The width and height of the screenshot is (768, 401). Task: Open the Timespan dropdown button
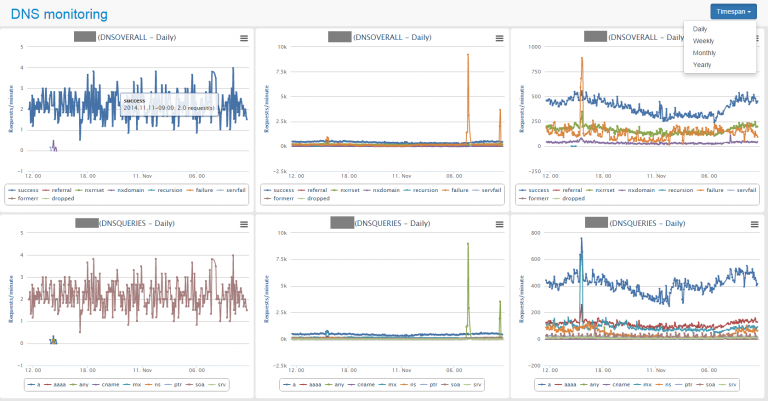(733, 12)
